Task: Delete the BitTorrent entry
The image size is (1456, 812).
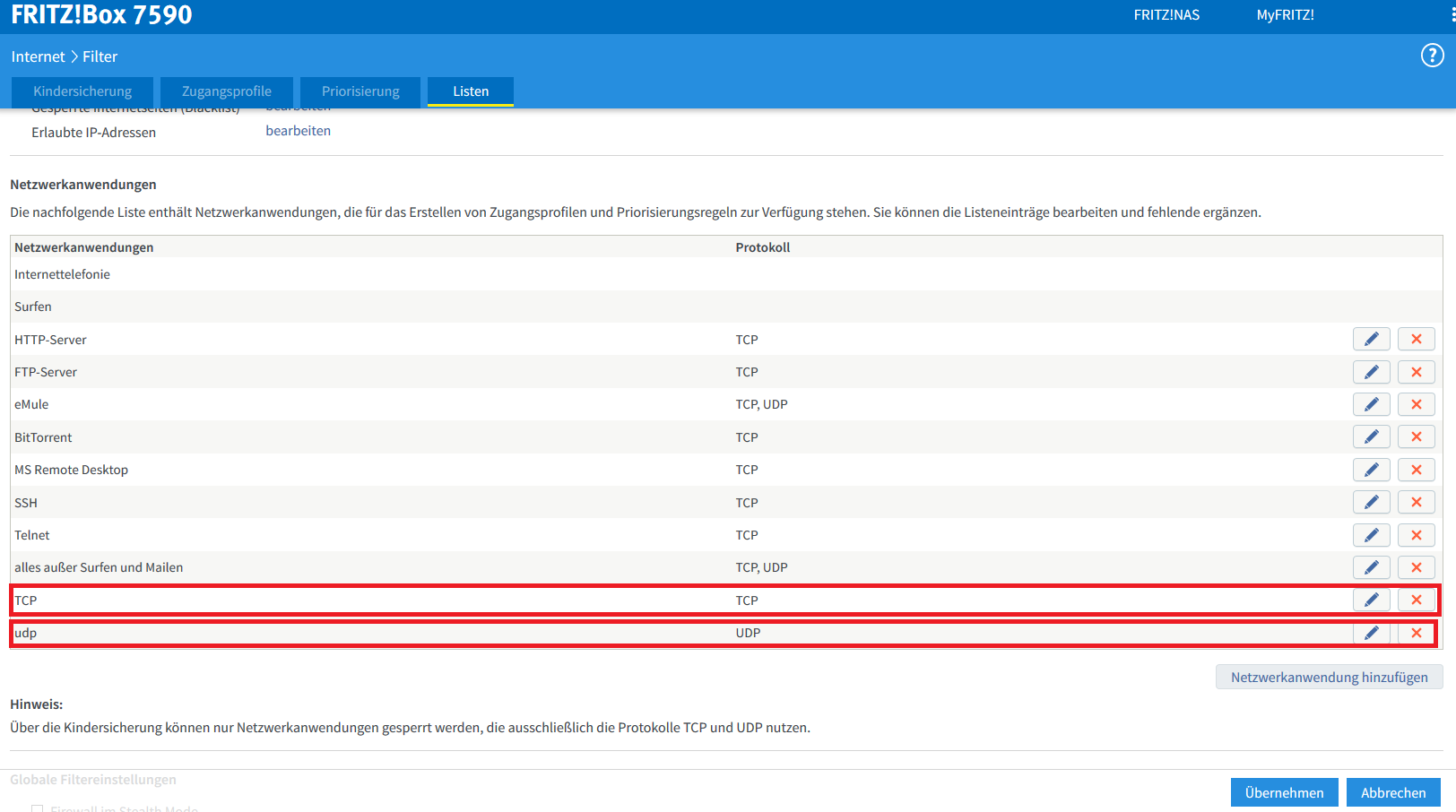Action: click(x=1417, y=436)
